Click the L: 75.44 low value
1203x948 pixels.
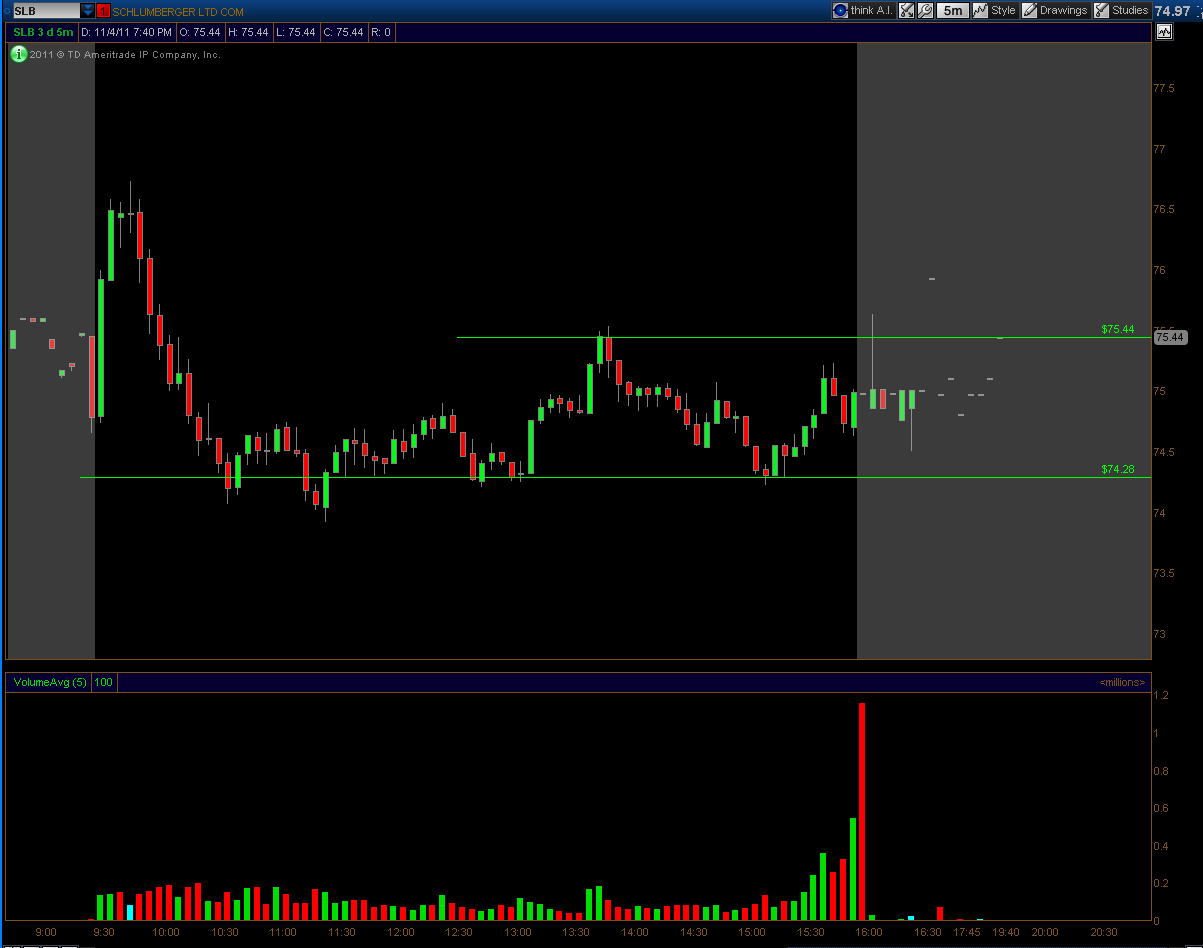tap(295, 32)
